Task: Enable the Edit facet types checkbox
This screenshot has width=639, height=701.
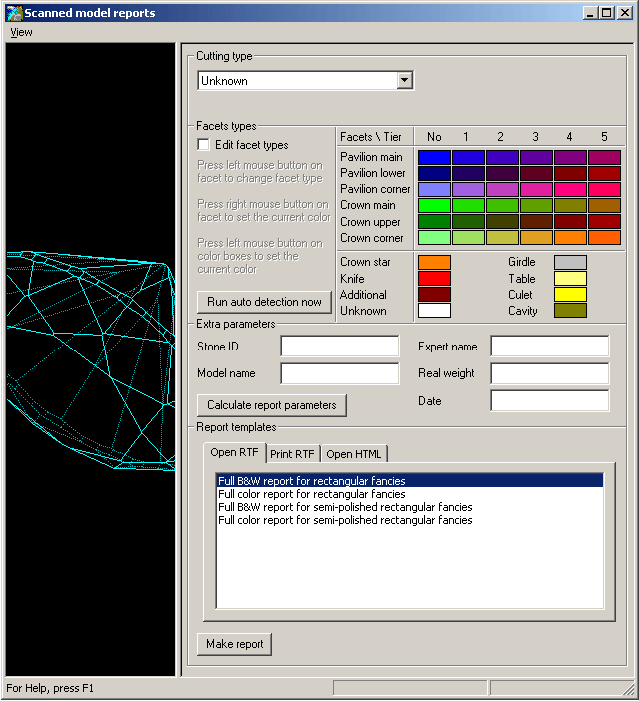Action: (x=204, y=145)
